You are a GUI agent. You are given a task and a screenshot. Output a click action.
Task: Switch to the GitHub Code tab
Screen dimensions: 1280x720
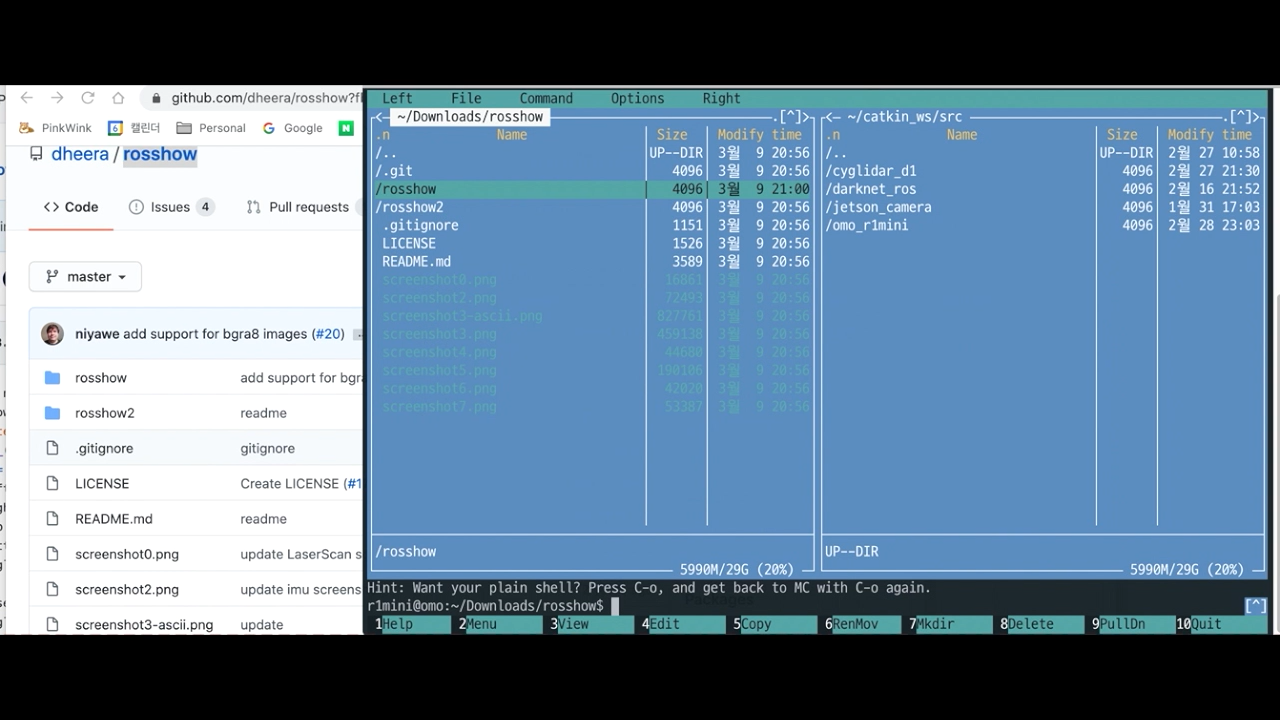tap(71, 207)
